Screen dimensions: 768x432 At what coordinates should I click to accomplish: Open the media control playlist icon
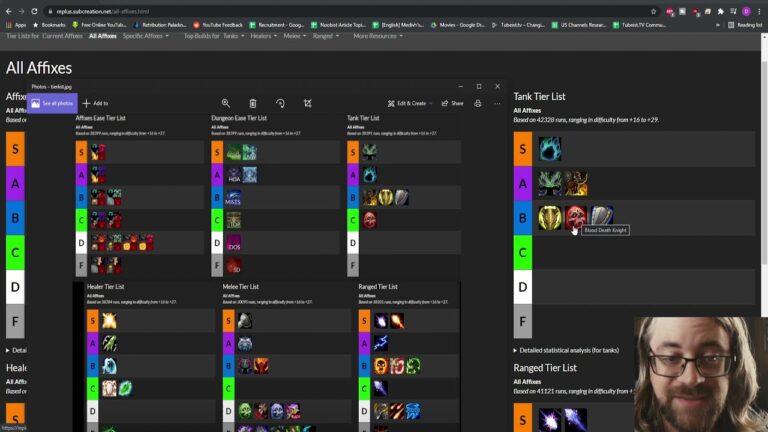tap(733, 11)
